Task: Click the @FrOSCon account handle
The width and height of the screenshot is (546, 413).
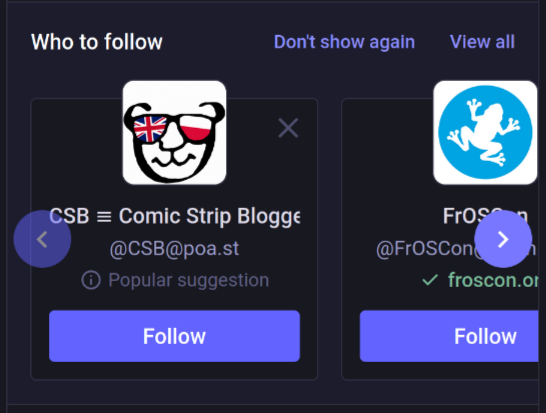Action: click(x=457, y=249)
